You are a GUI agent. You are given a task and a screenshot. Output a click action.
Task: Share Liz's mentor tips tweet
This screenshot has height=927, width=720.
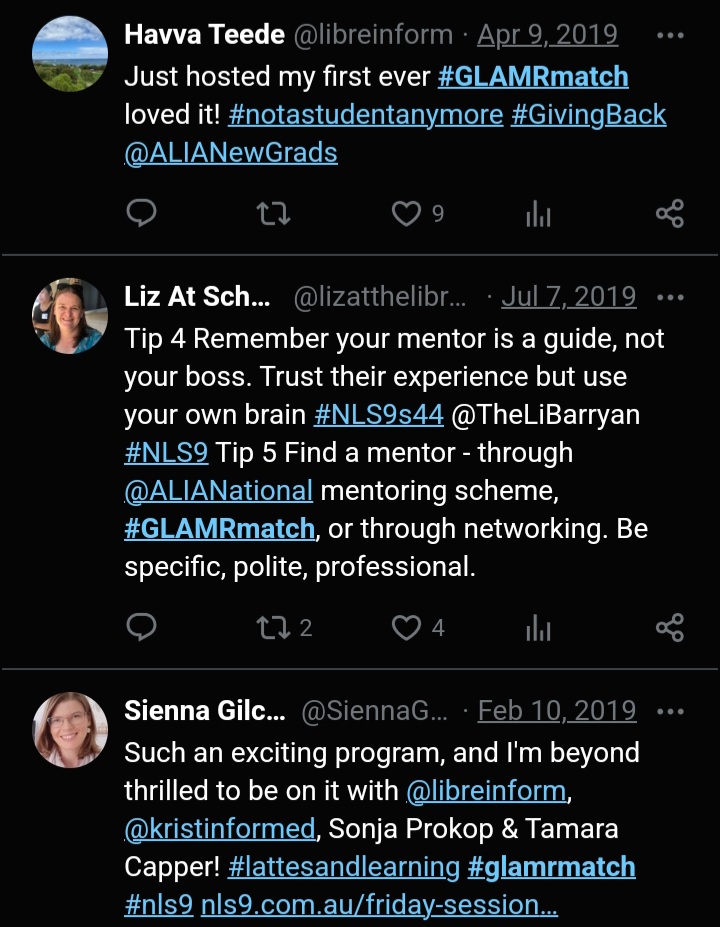669,627
